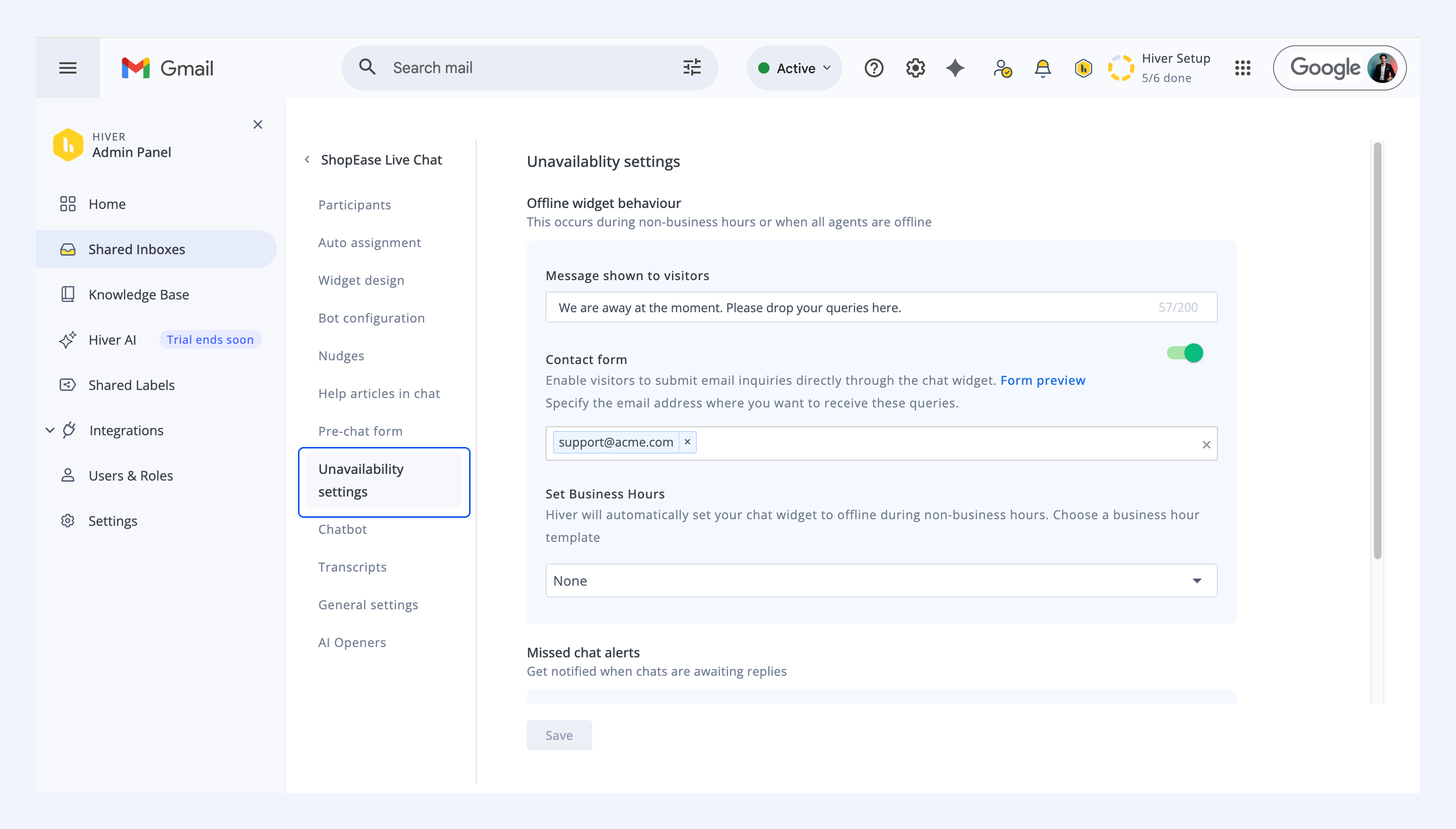Close the Hiver Admin Panel

pyautogui.click(x=258, y=124)
